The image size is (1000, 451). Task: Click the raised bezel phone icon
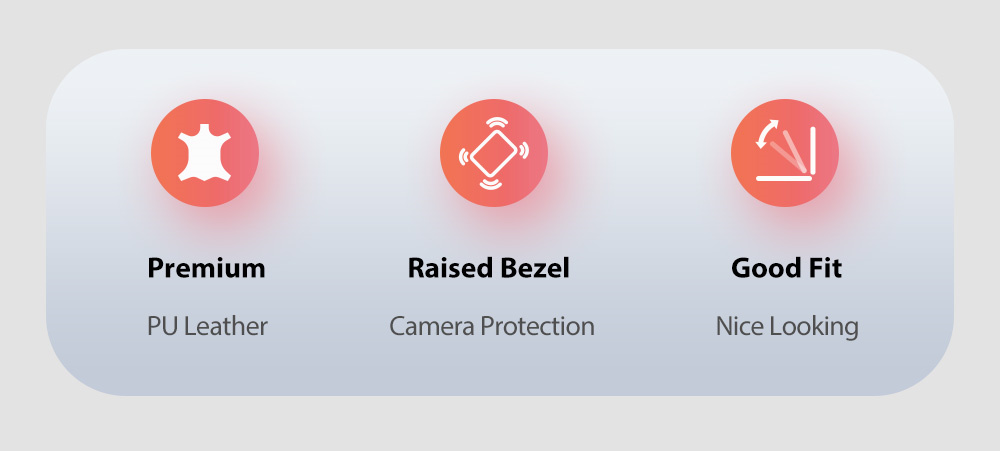coord(494,154)
